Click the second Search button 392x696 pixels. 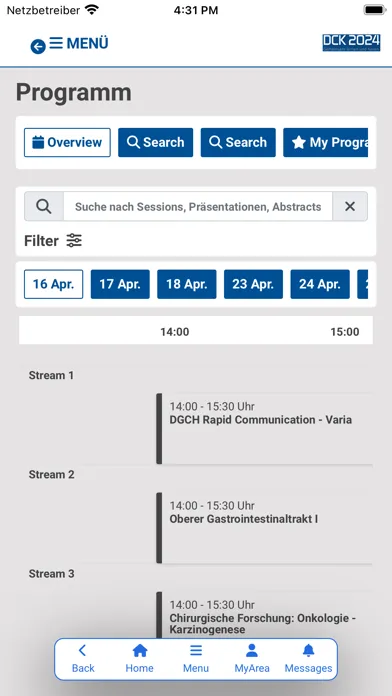(x=238, y=142)
